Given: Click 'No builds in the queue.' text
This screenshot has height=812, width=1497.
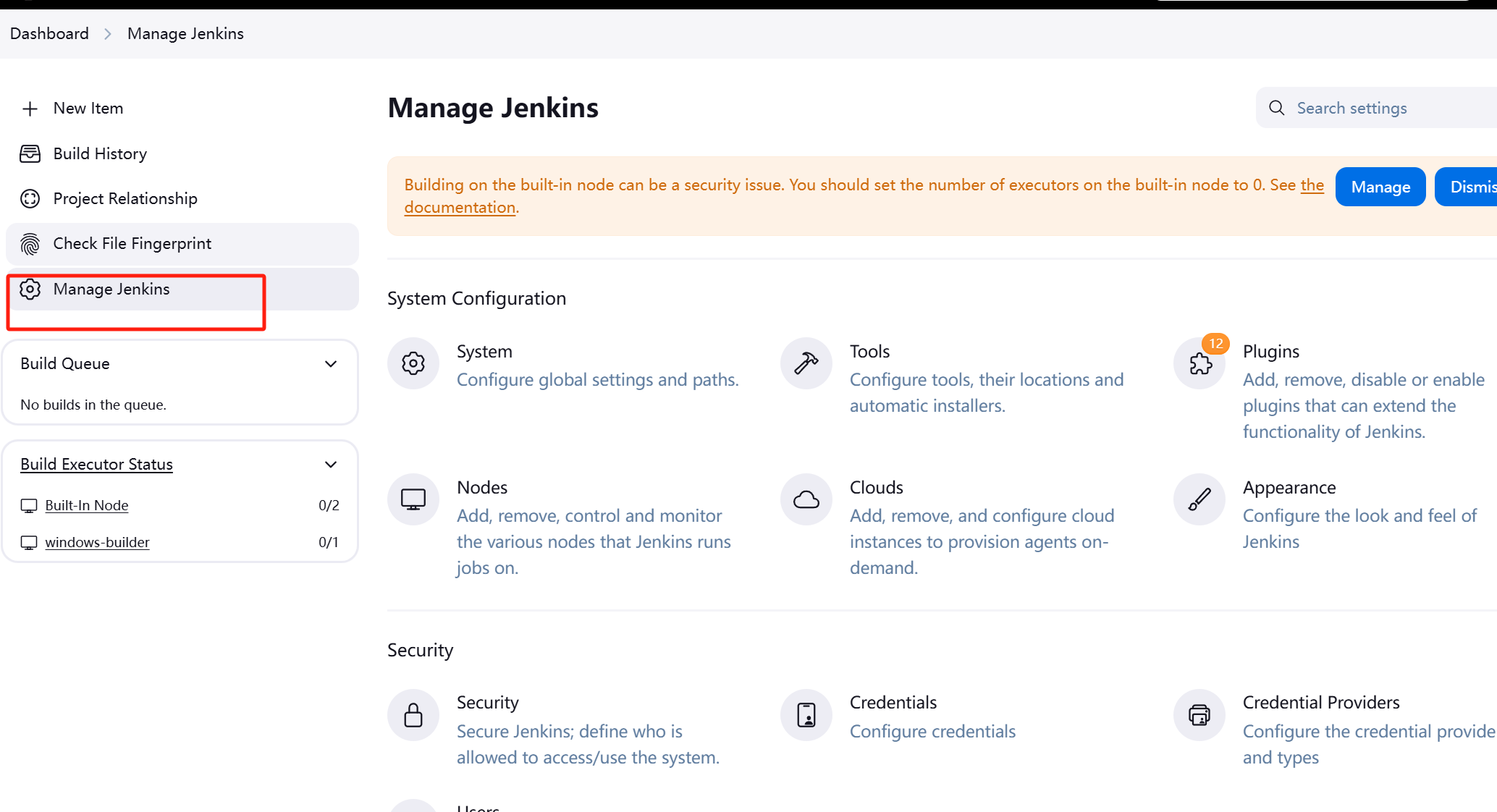Looking at the screenshot, I should tap(93, 405).
